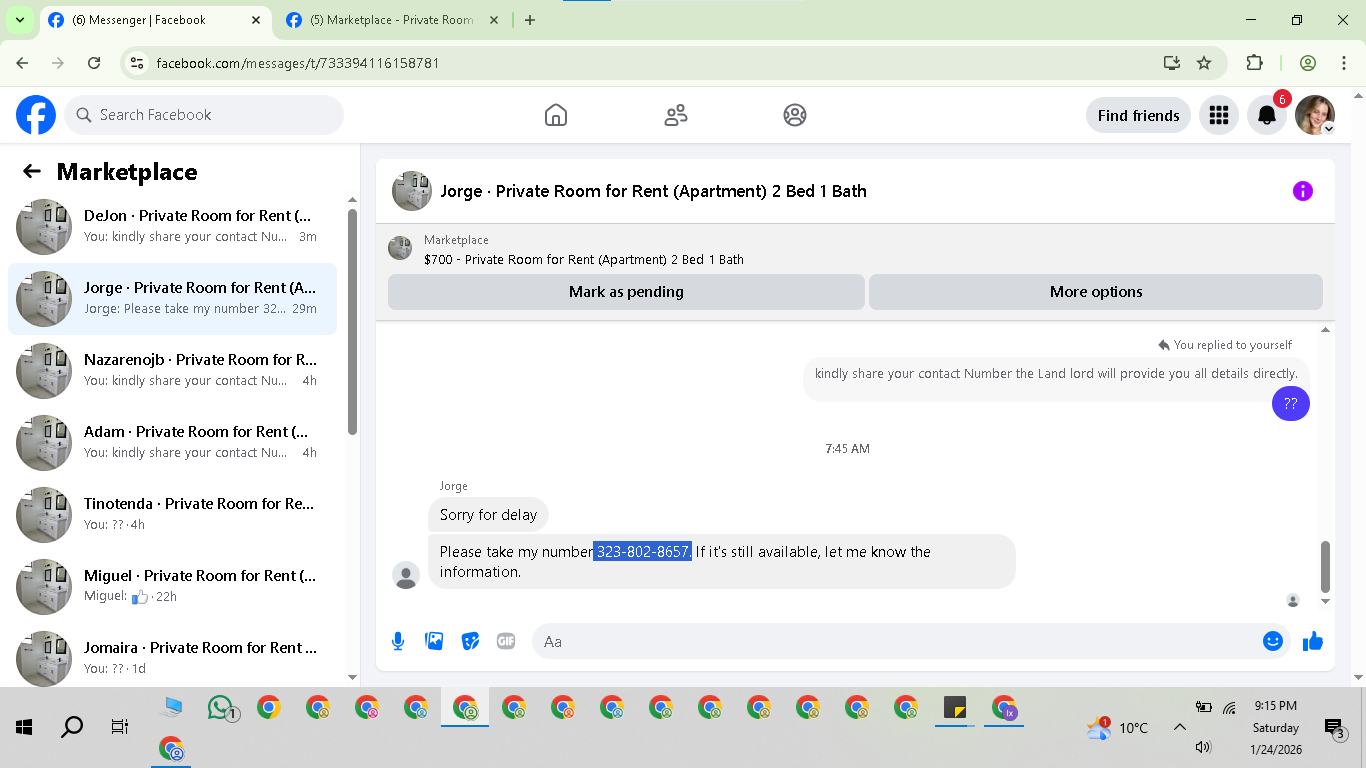Click the Sorry for delay message
This screenshot has height=768, width=1366.
click(488, 514)
